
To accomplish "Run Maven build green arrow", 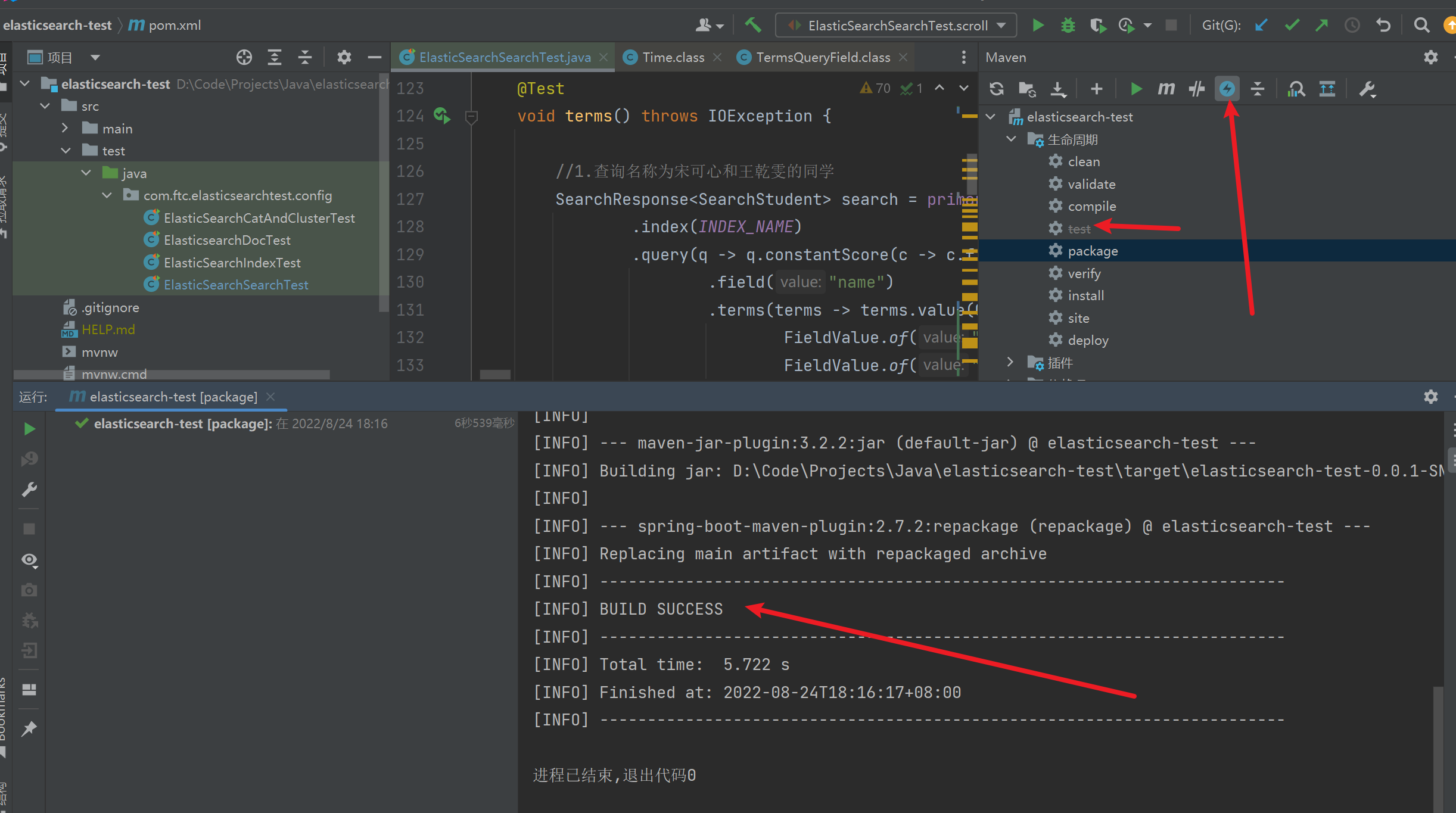I will point(1135,89).
